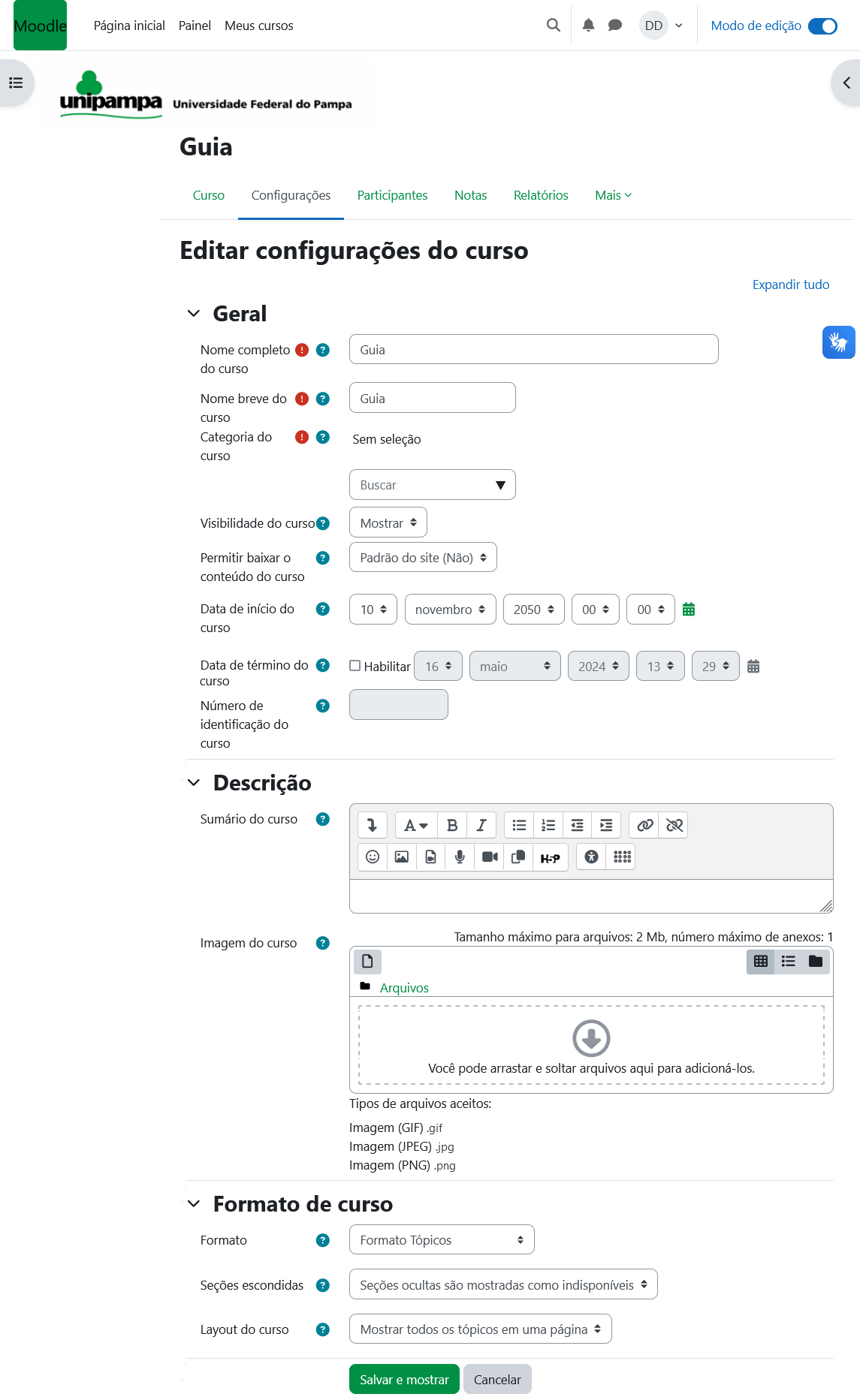Click the record audio microphone icon
This screenshot has height=1400, width=860.
(460, 857)
